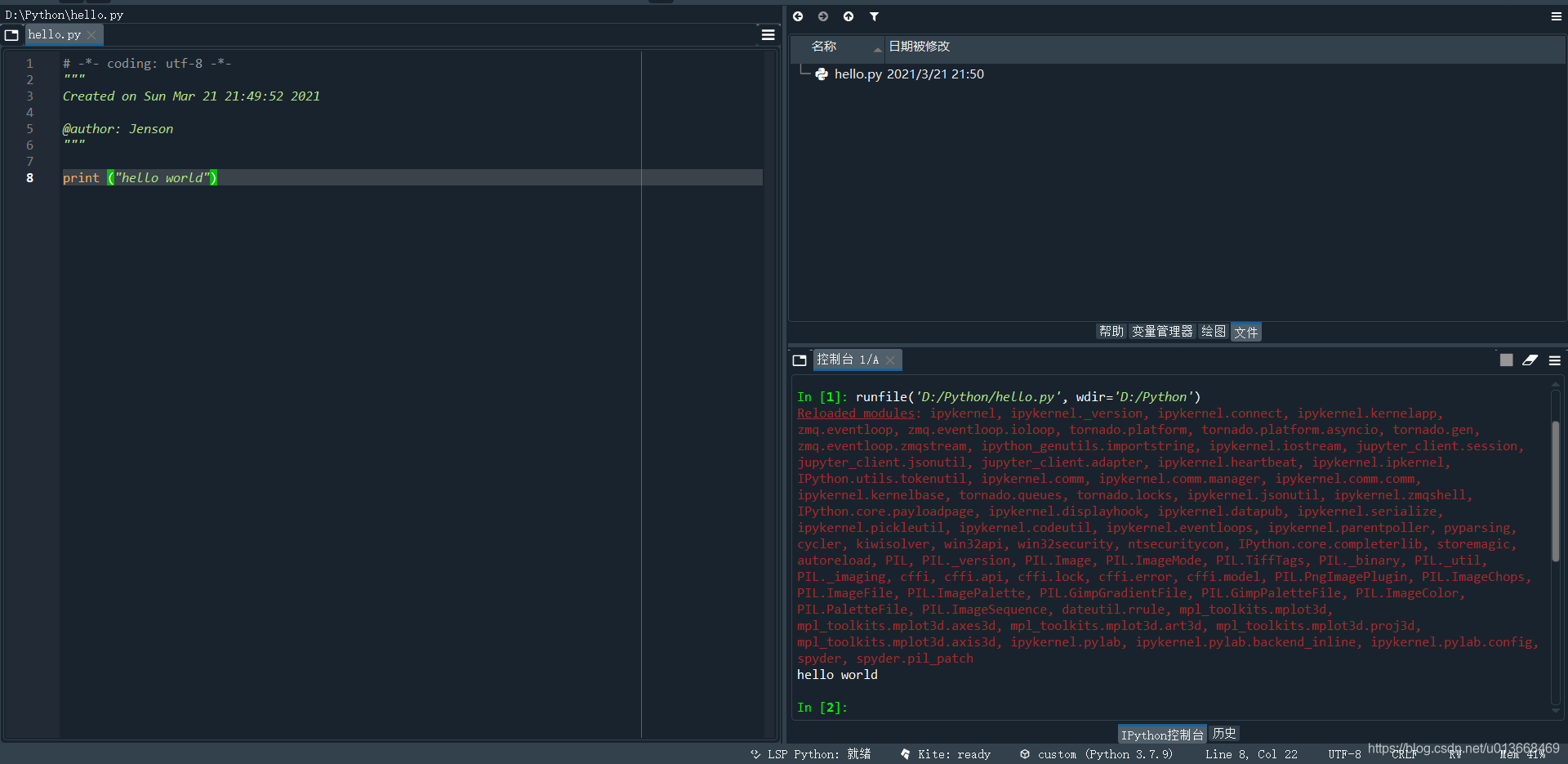Open file explorer pane options menu

(x=1557, y=16)
